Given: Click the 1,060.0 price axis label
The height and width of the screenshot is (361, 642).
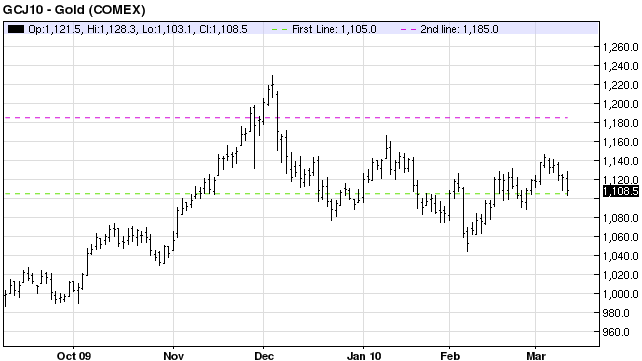Looking at the screenshot, I should click(621, 237).
